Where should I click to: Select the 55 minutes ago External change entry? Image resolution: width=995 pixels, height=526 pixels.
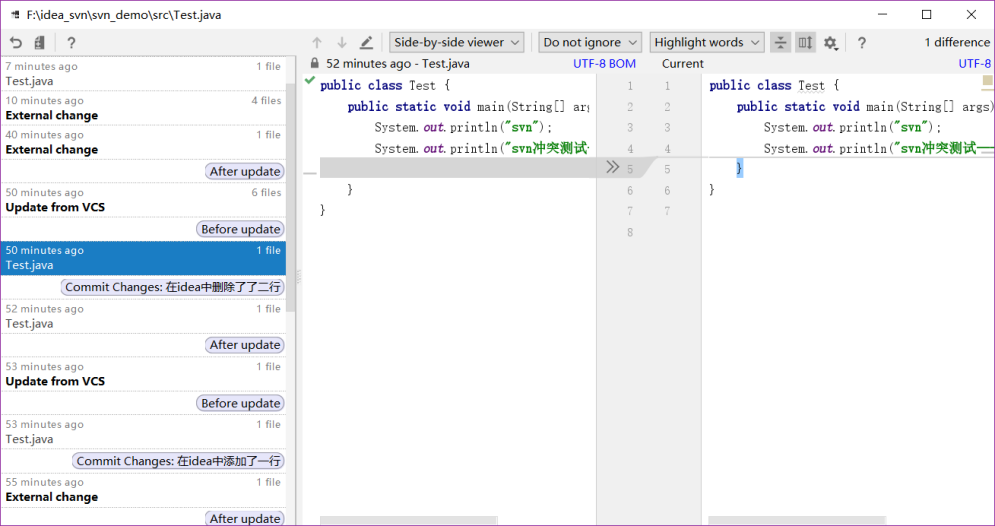coord(143,489)
